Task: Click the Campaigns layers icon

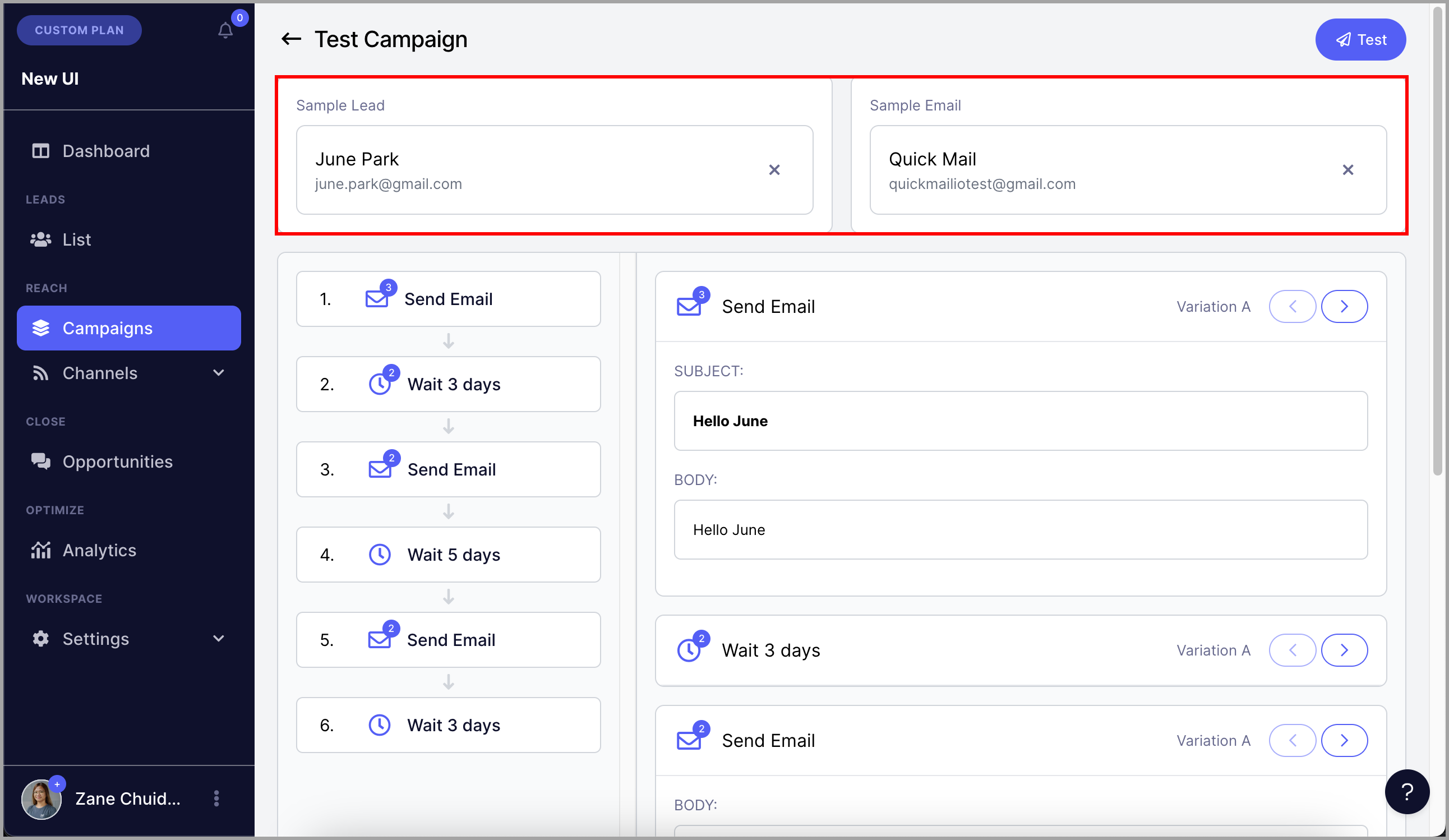Action: click(40, 327)
